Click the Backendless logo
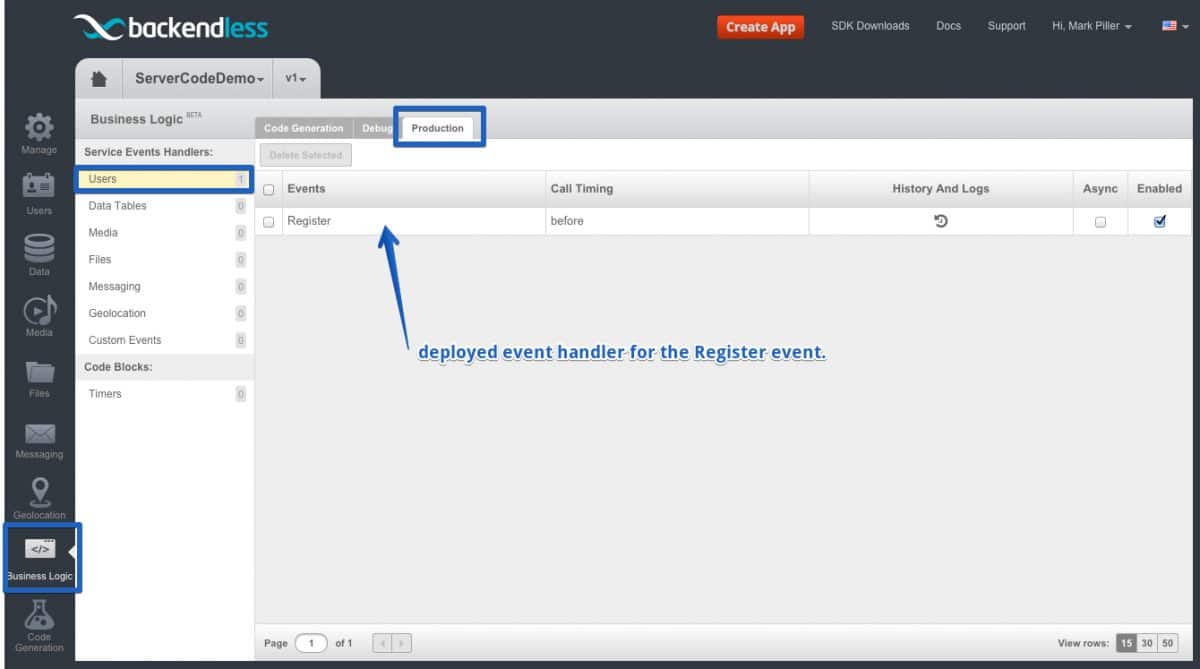1200x669 pixels. (171, 27)
